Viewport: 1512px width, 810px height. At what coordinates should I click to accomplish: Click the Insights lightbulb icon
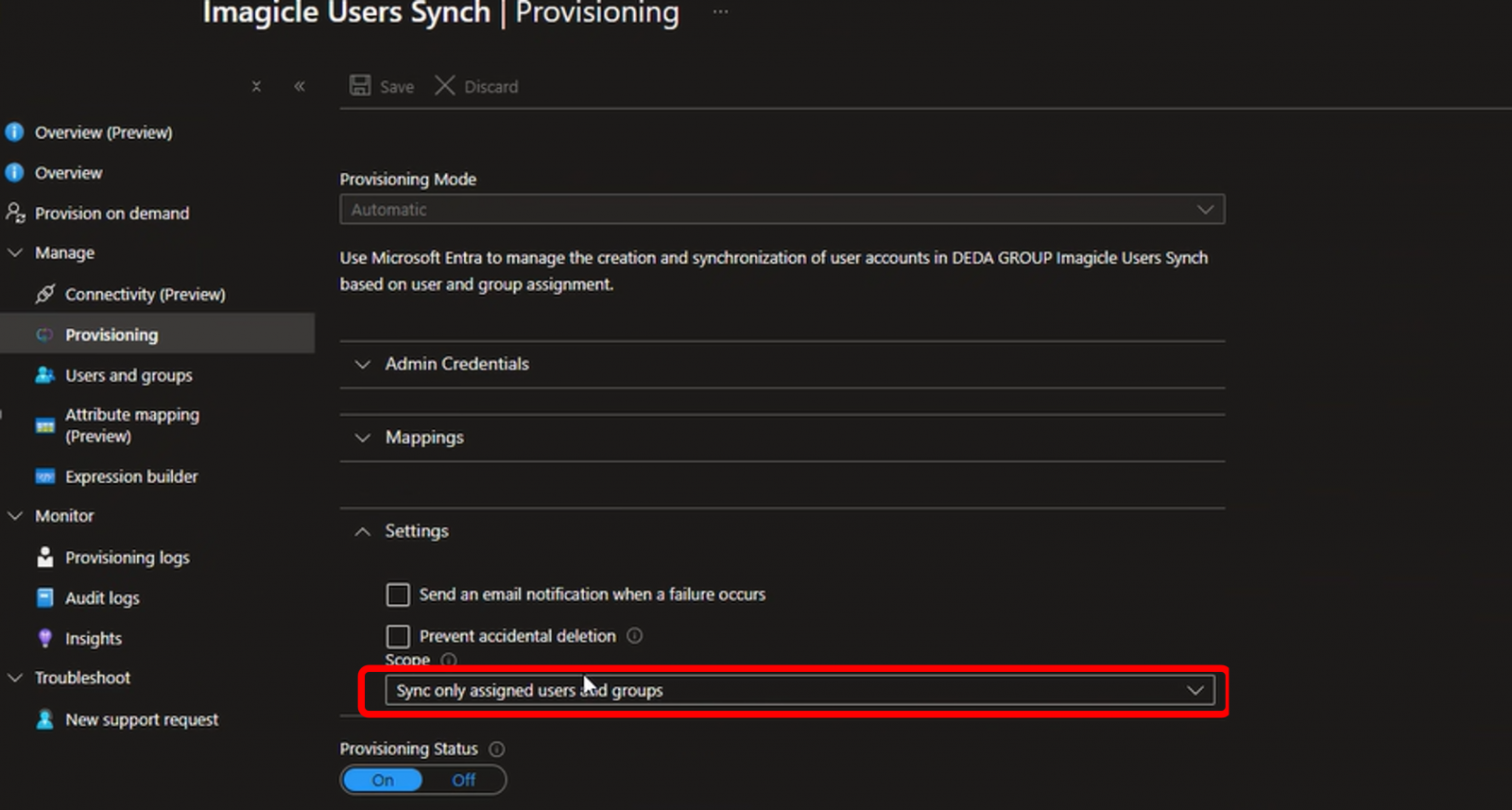pyautogui.click(x=44, y=639)
